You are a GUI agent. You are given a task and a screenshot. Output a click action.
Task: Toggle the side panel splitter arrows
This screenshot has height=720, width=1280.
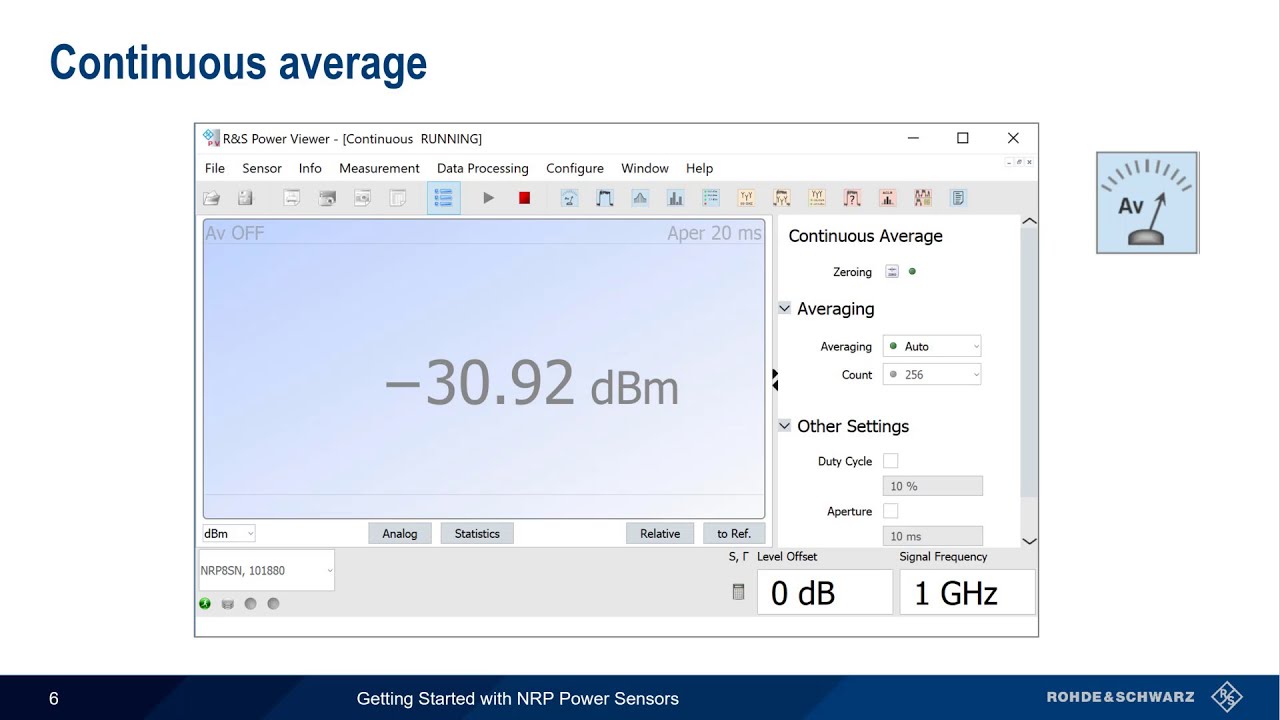[x=774, y=379]
